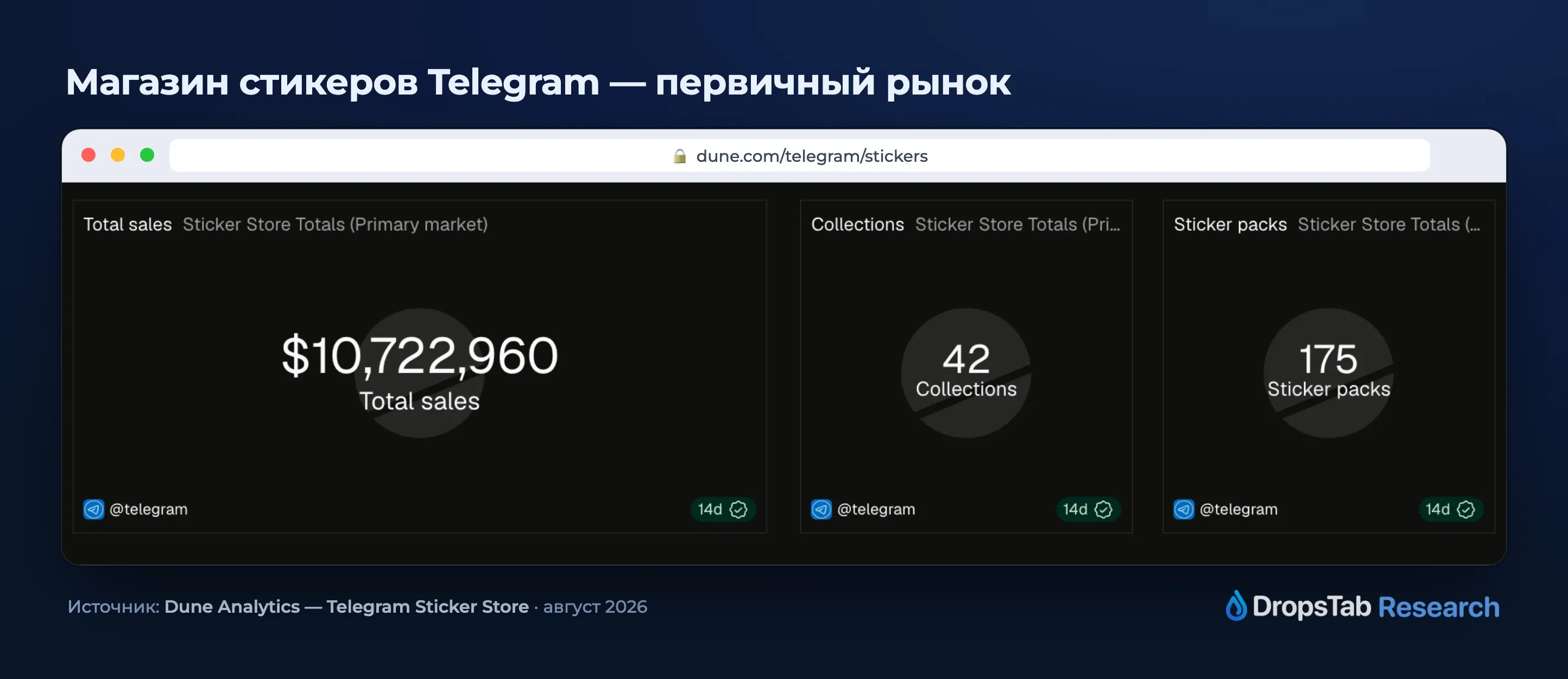Click 'Sticker Store Totals (Primary market)' subtitle
Screen dimensions: 1568x679
pos(335,224)
